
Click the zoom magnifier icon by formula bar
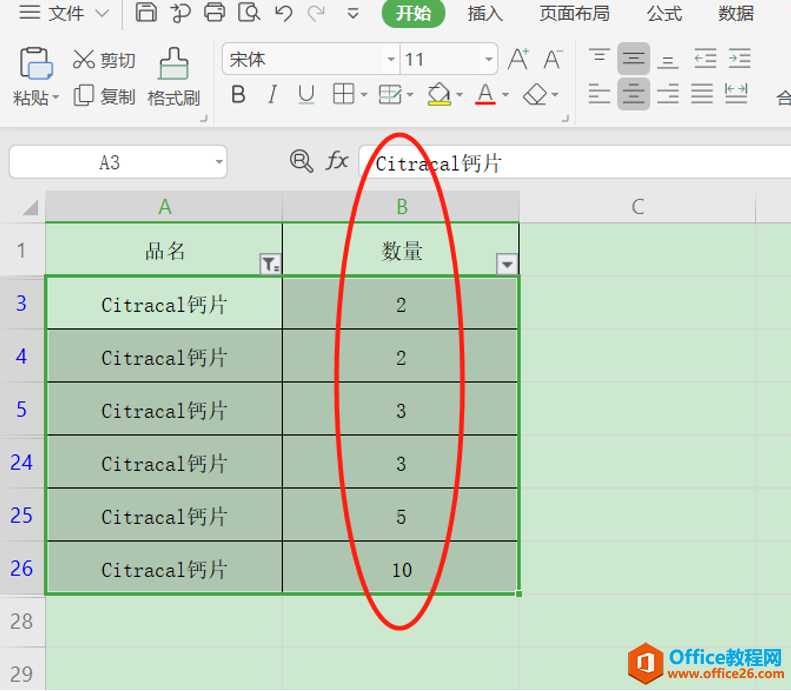tap(302, 161)
